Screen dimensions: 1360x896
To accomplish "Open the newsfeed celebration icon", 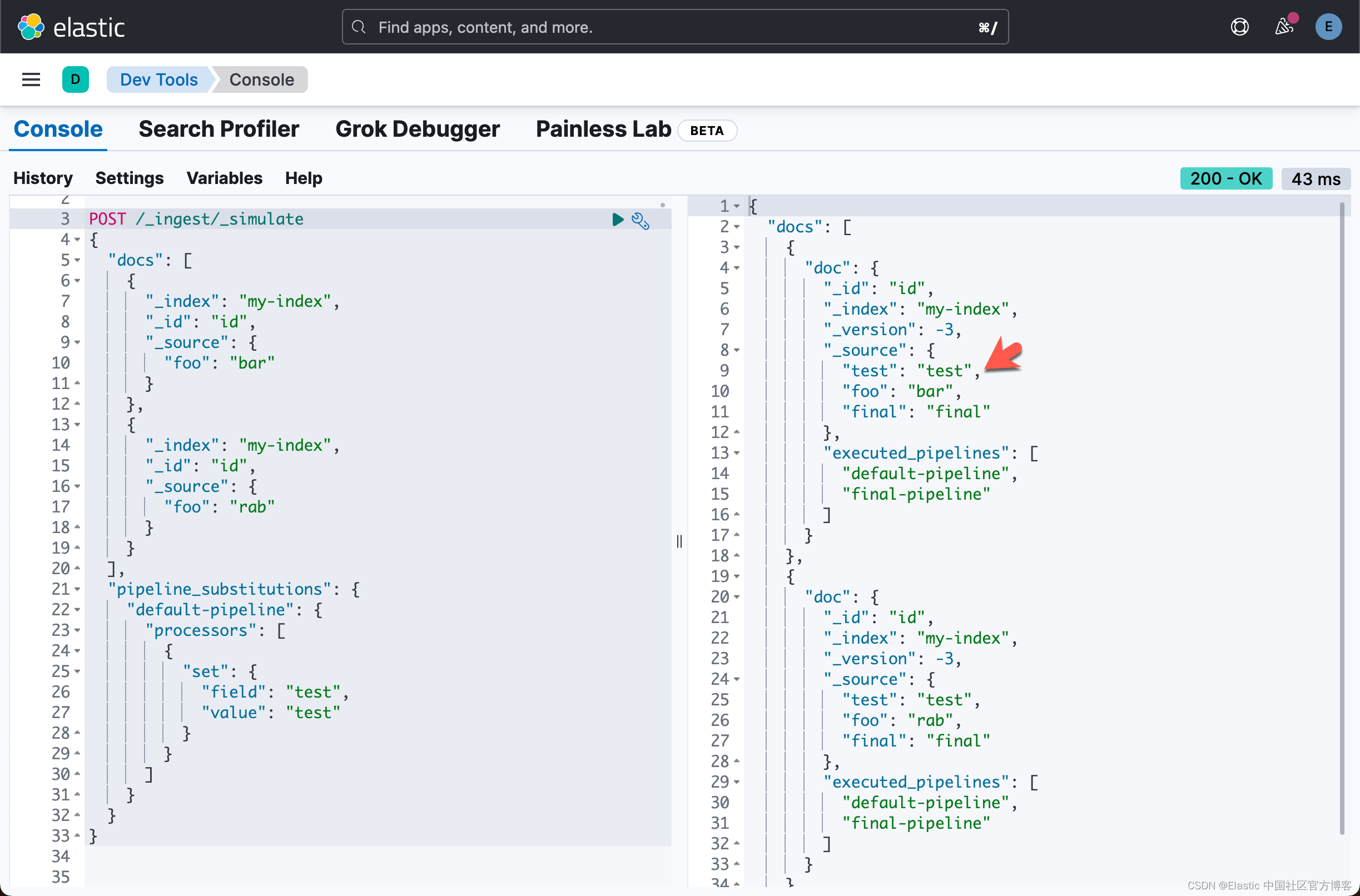I will click(x=1284, y=27).
